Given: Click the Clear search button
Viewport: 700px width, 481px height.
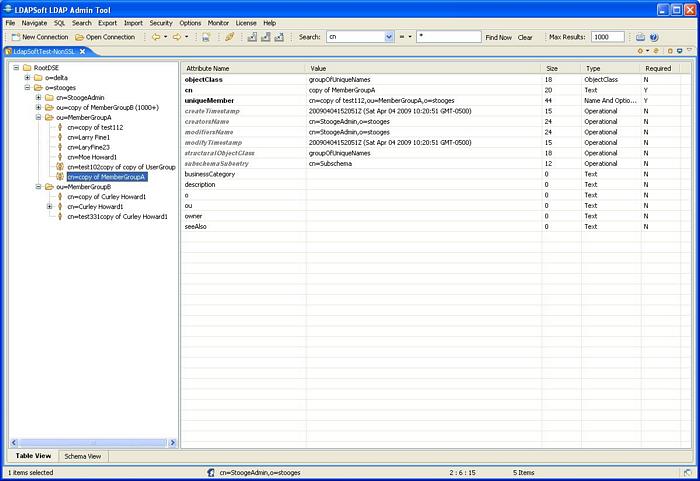Looking at the screenshot, I should [525, 37].
